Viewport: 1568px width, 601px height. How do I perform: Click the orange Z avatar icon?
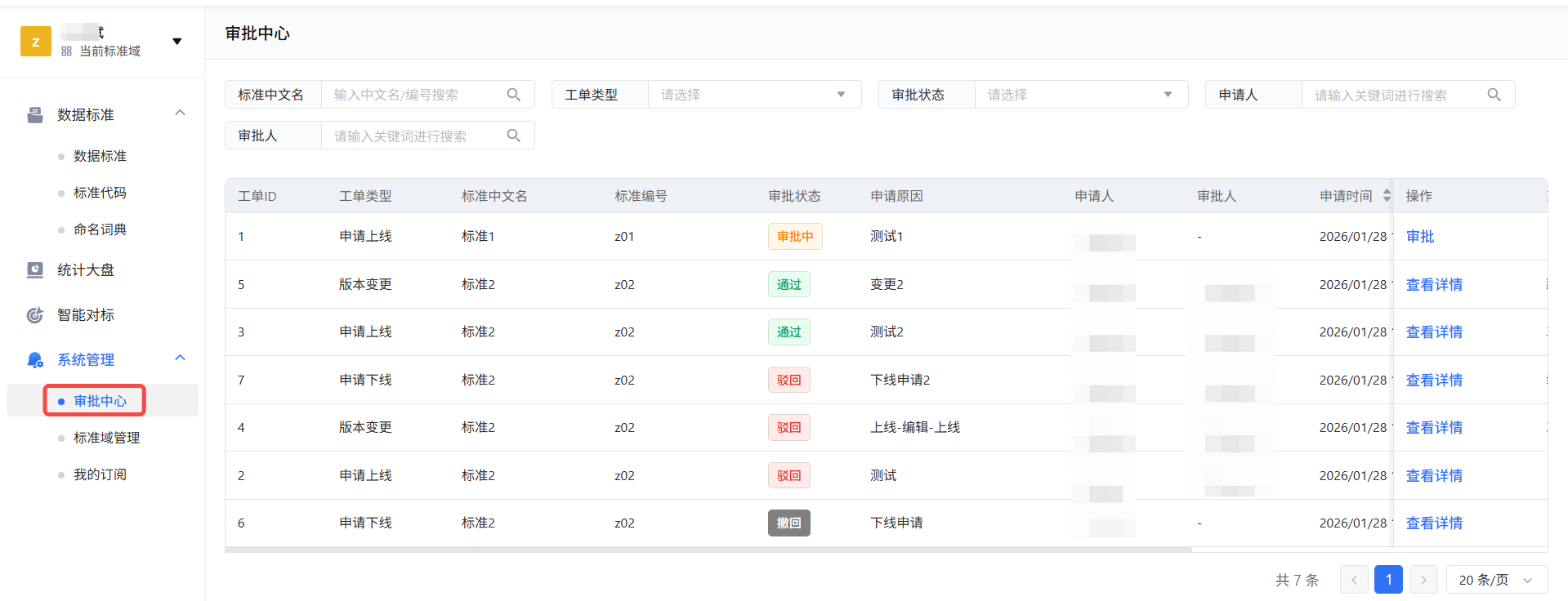click(x=36, y=42)
